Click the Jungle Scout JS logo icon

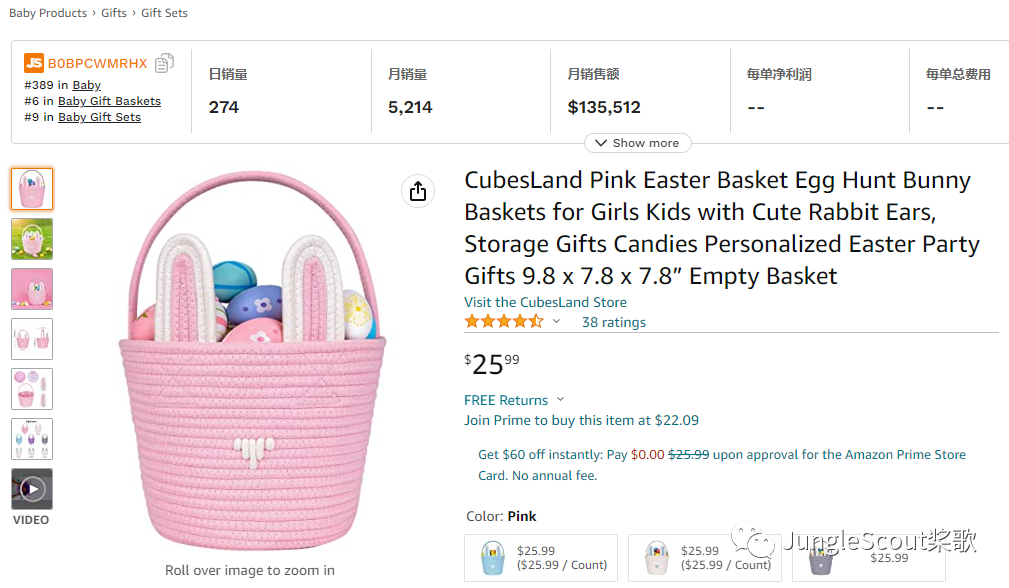34,63
